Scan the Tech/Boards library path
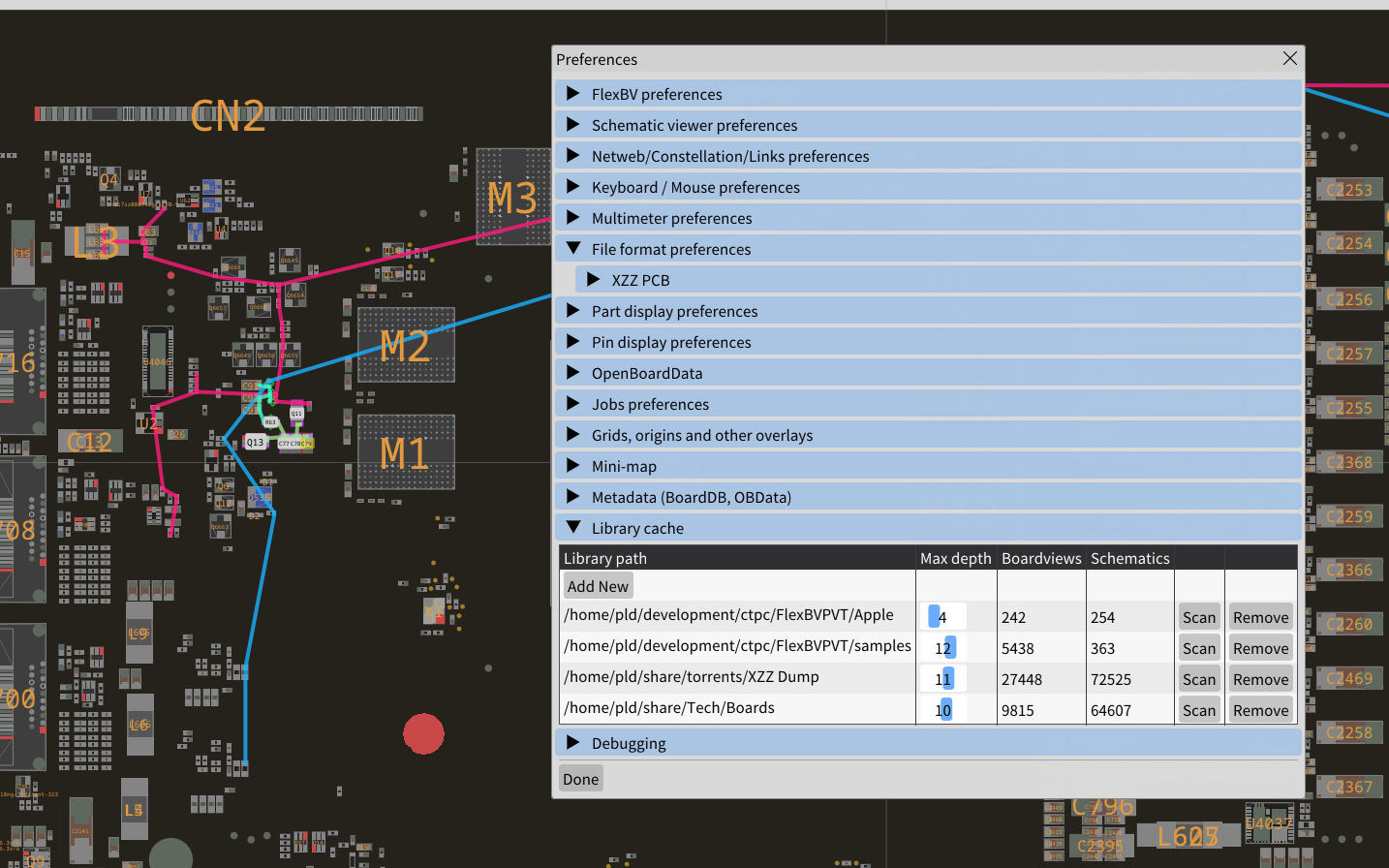 click(1198, 710)
